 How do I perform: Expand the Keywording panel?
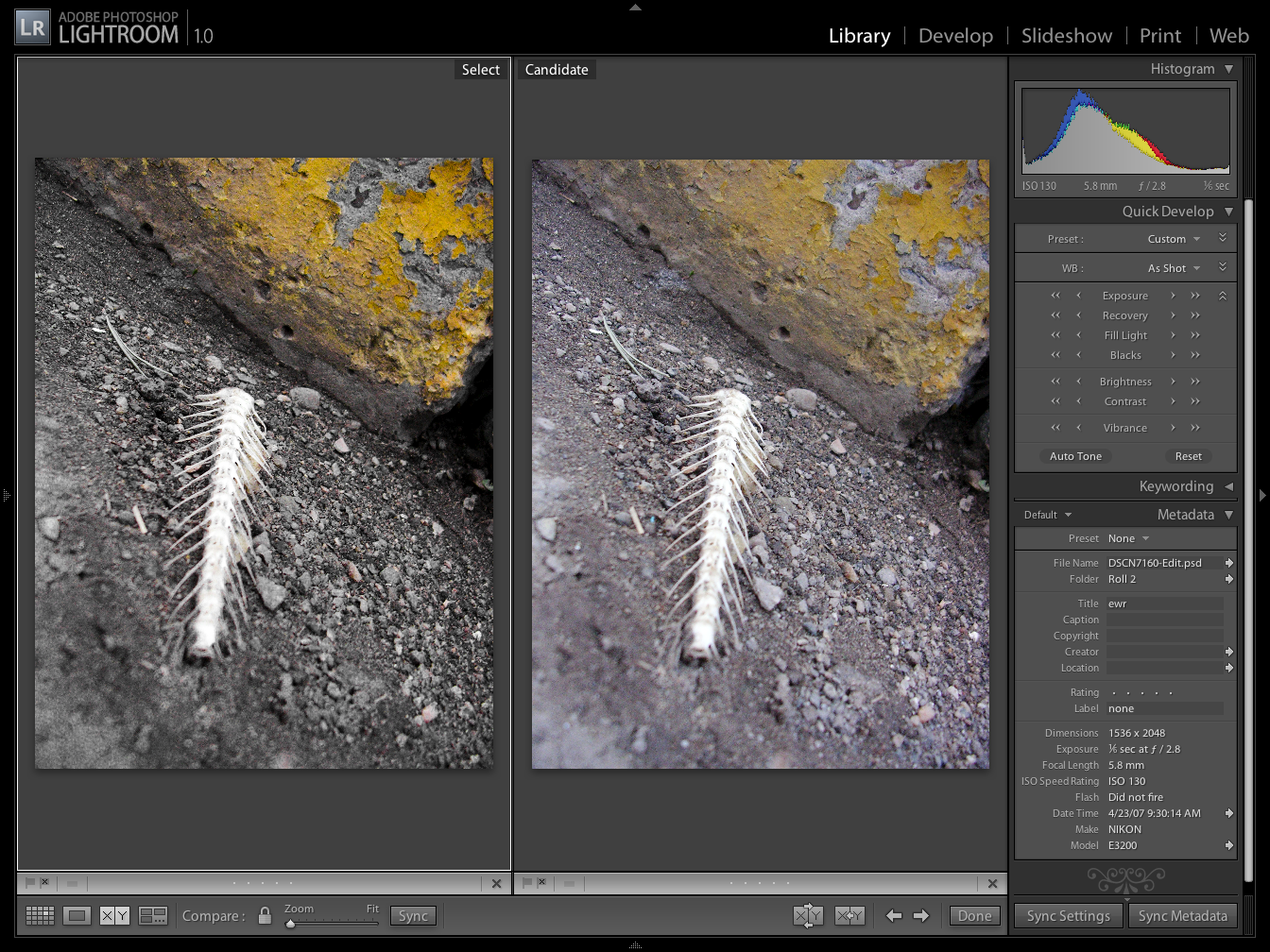[x=1228, y=486]
